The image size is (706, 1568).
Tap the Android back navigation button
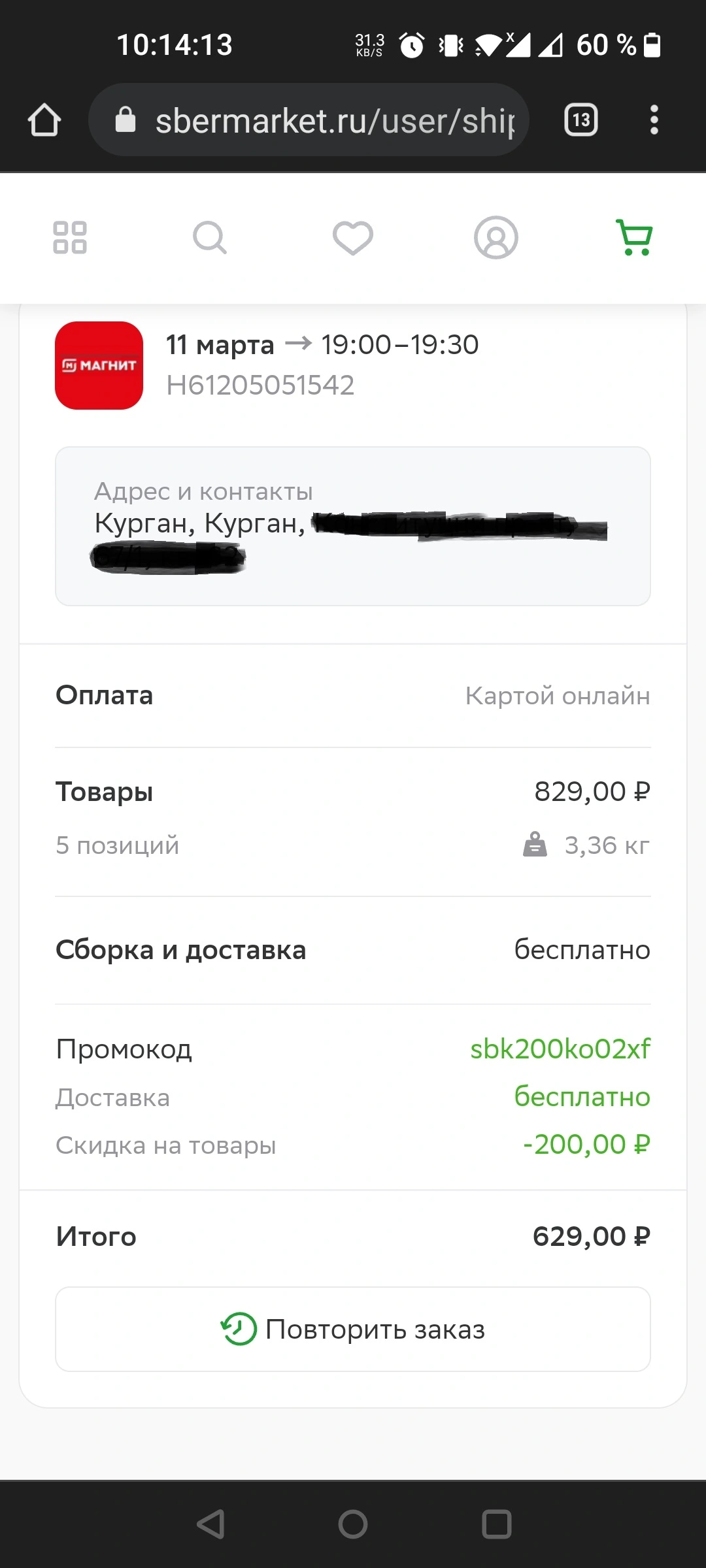click(x=211, y=1524)
